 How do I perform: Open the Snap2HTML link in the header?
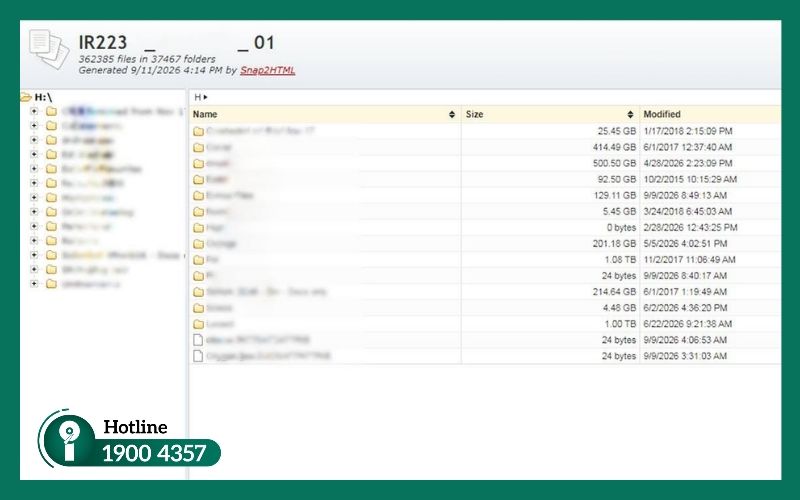(x=267, y=70)
